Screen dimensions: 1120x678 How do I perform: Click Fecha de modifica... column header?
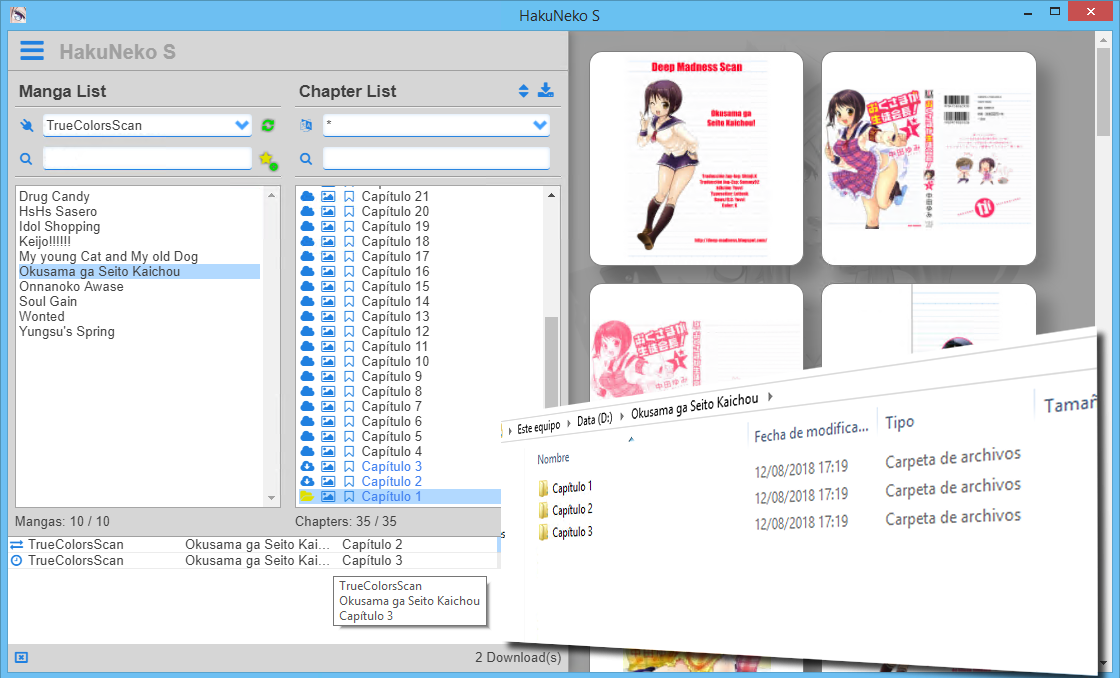click(x=811, y=431)
